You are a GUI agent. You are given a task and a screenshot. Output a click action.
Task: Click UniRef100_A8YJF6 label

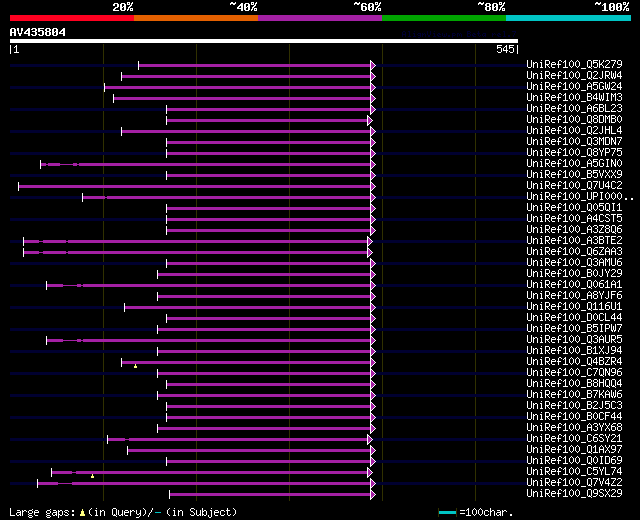pos(574,296)
